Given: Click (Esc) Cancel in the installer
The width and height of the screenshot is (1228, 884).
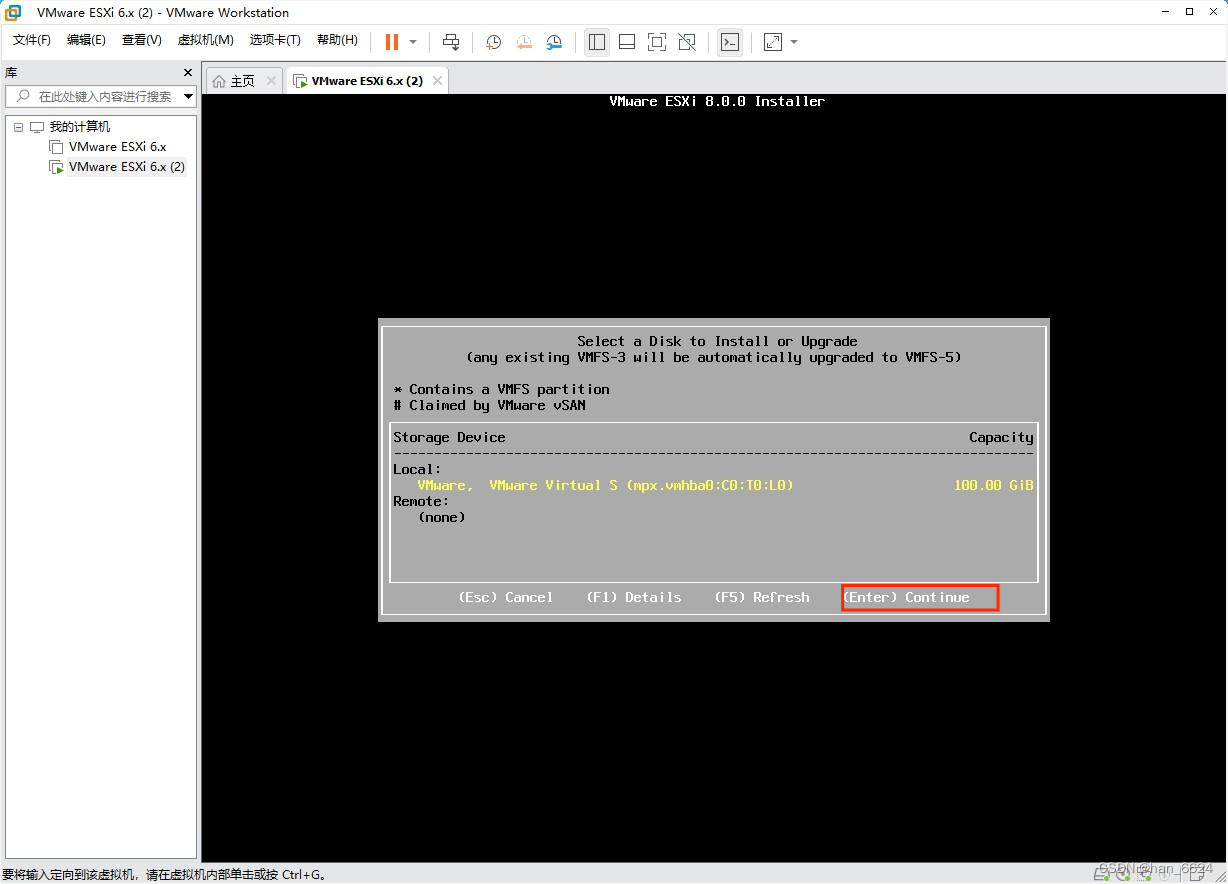Looking at the screenshot, I should [x=505, y=597].
